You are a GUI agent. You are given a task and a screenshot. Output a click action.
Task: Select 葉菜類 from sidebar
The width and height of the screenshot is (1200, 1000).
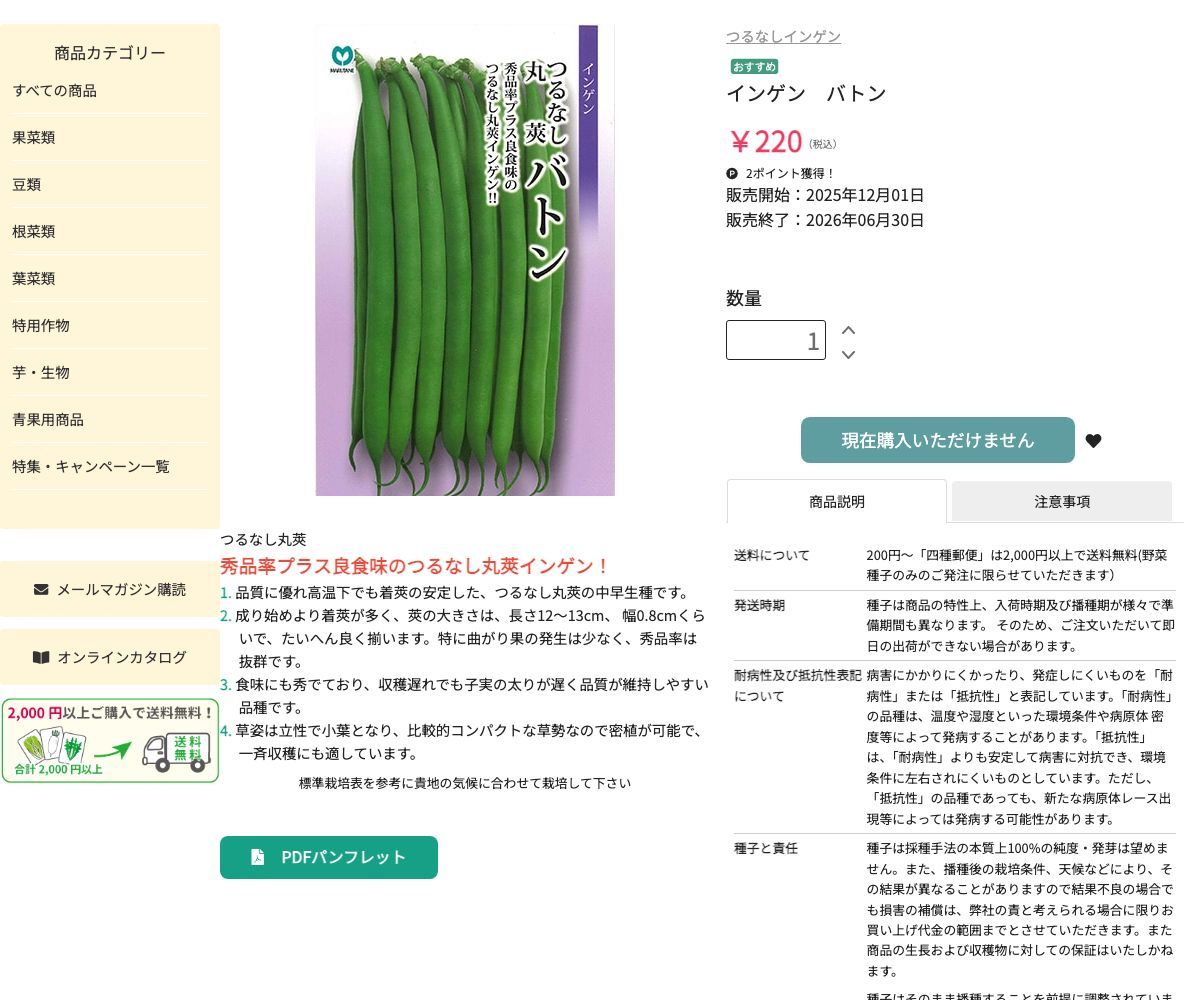34,278
